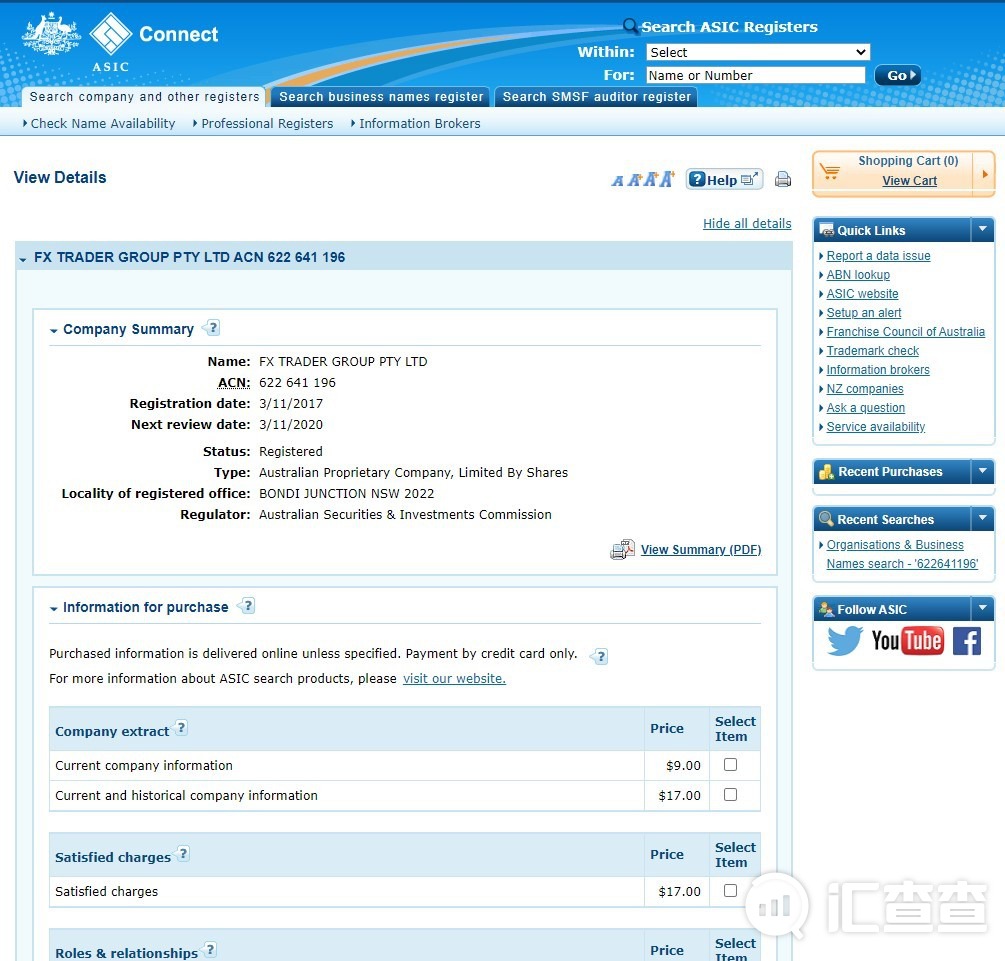Open recent search for '622641196'
Viewport: 1005px width, 961px height.
(x=902, y=554)
